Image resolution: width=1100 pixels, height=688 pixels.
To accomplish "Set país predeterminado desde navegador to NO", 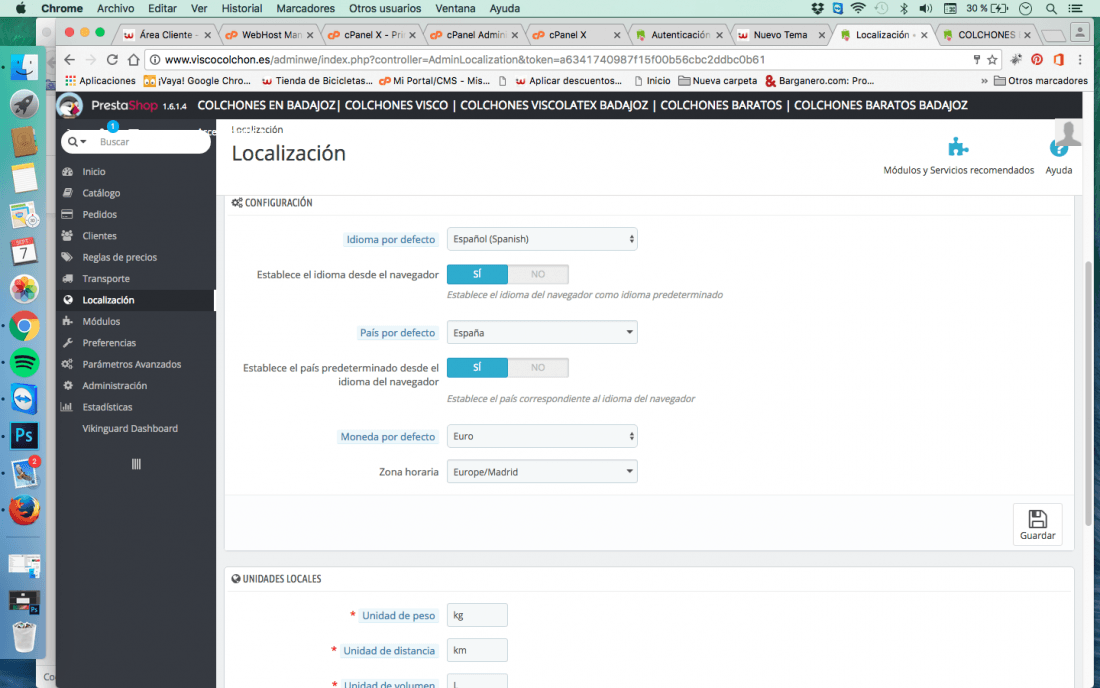I will pos(538,367).
